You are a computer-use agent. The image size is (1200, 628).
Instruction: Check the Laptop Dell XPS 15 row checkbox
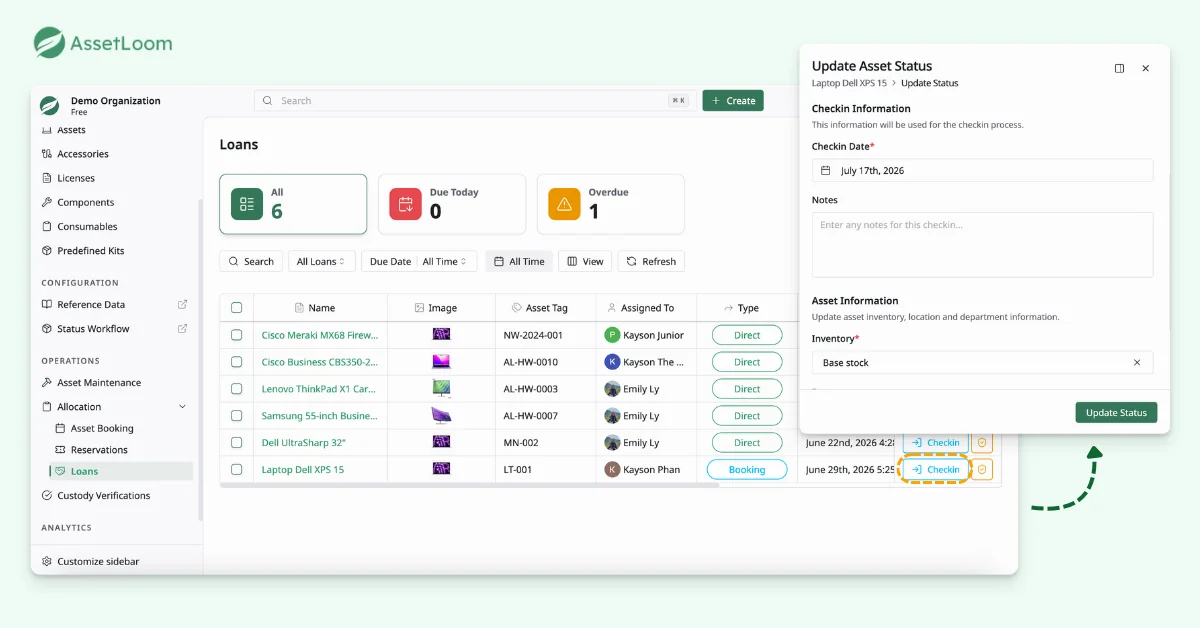[x=237, y=470]
